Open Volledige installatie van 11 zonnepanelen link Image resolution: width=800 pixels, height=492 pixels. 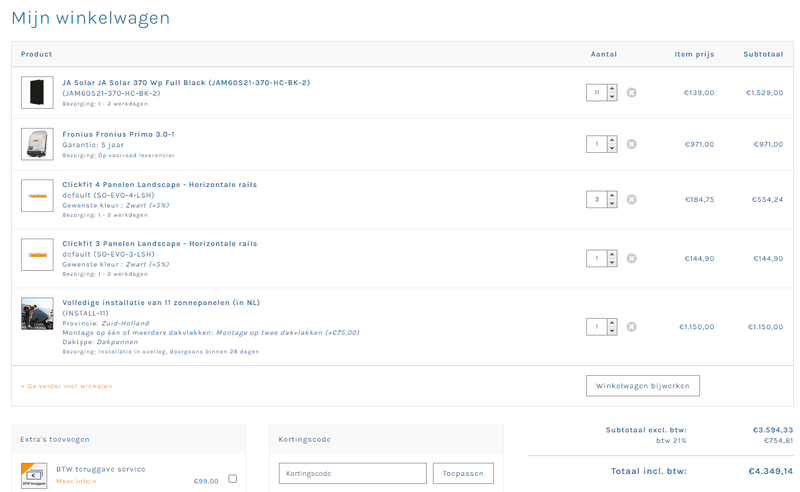click(161, 303)
